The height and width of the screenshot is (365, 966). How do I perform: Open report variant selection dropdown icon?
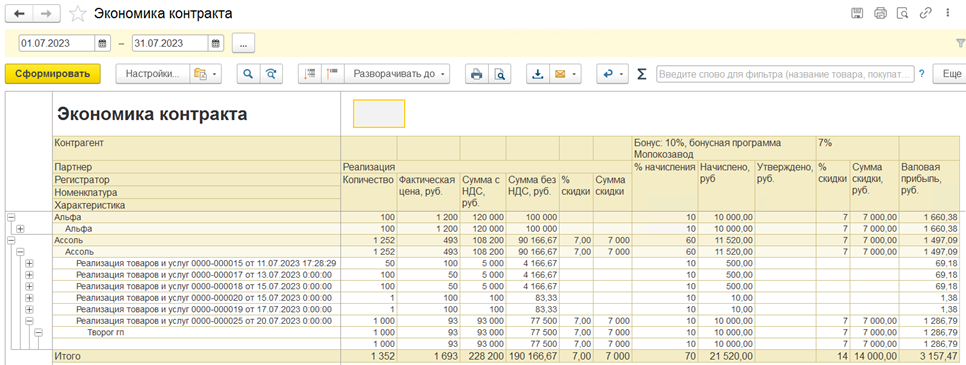(205, 73)
